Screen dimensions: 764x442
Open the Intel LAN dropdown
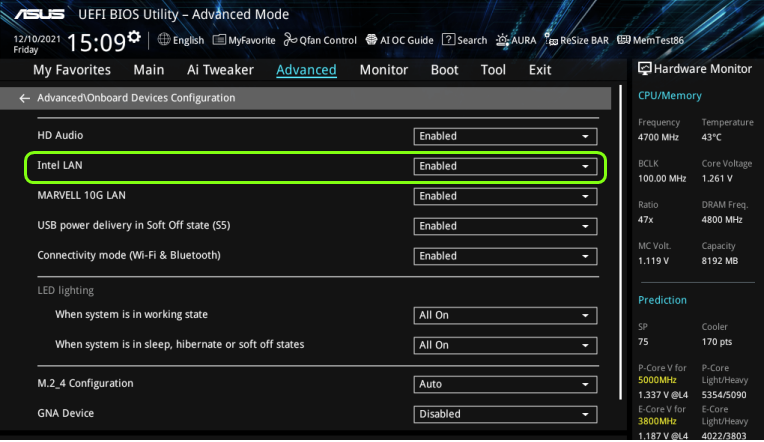[x=505, y=166]
